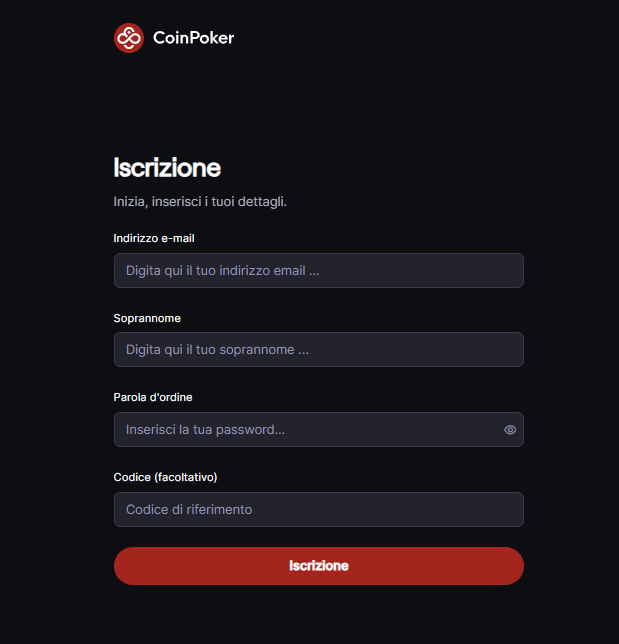Click into the Soprannome nickname field
The width and height of the screenshot is (619, 644).
coord(319,350)
